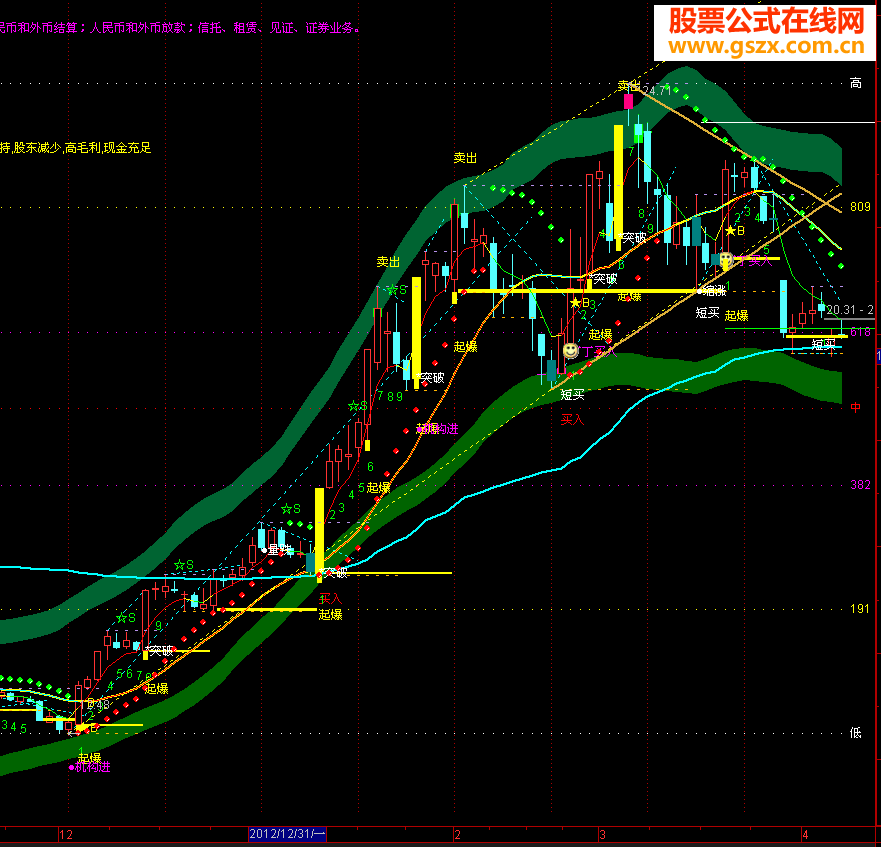
Task: Click the 短买 label in April
Action: pos(823,344)
